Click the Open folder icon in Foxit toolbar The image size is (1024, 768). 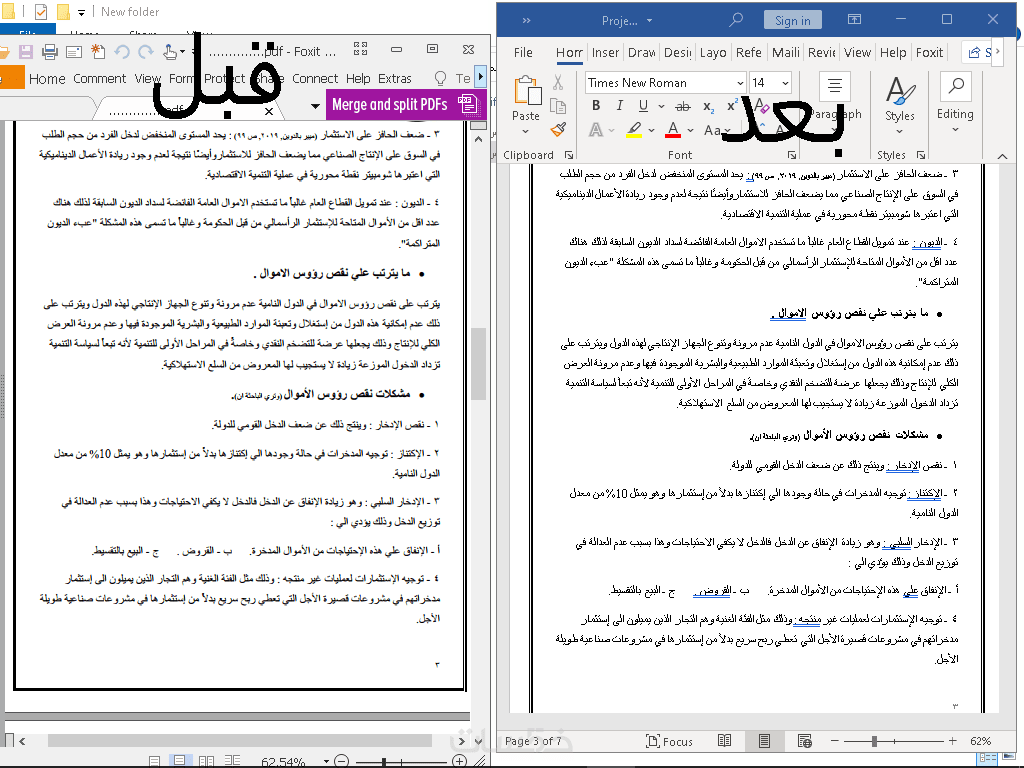click(4, 52)
